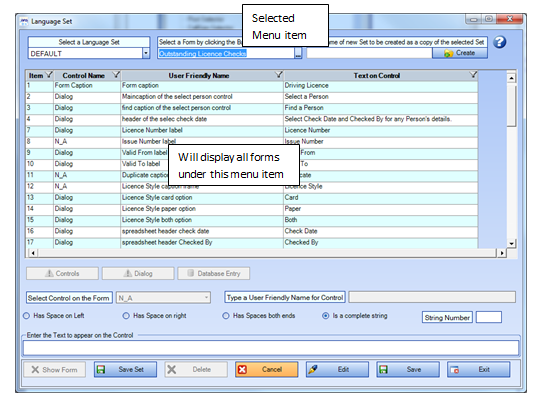
Task: Click the grid horizontal scroll left arrow
Action: (33, 253)
